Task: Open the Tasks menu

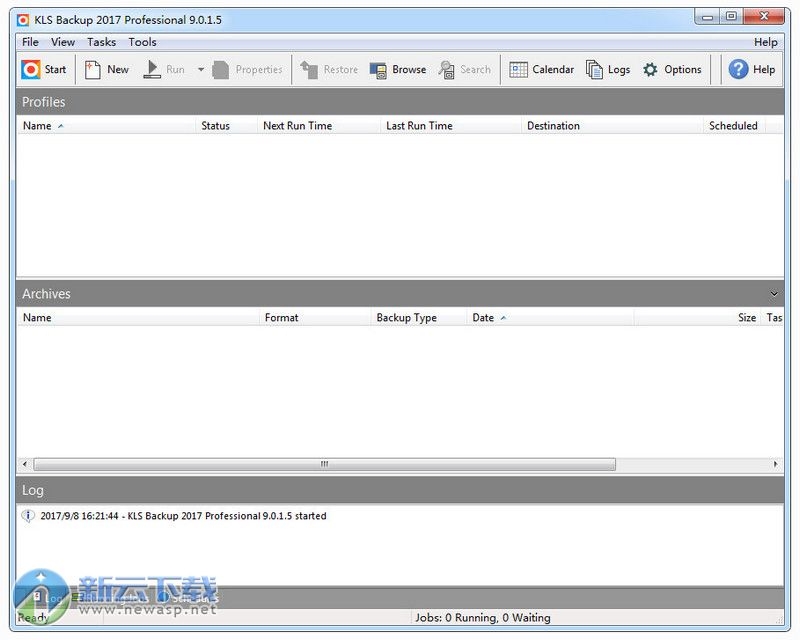Action: pos(101,42)
